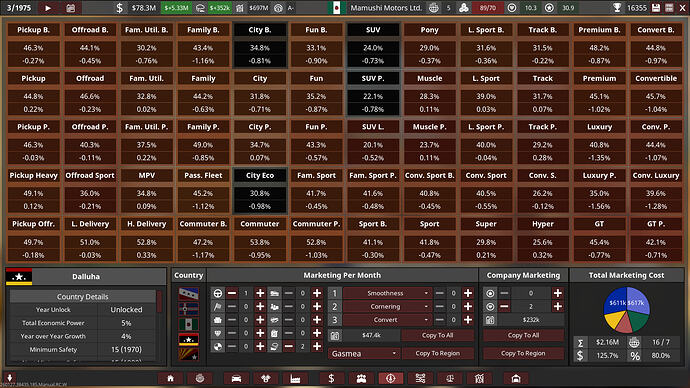Click the percent icon in Total Marketing Cost
690x388 pixels.
[635, 355]
